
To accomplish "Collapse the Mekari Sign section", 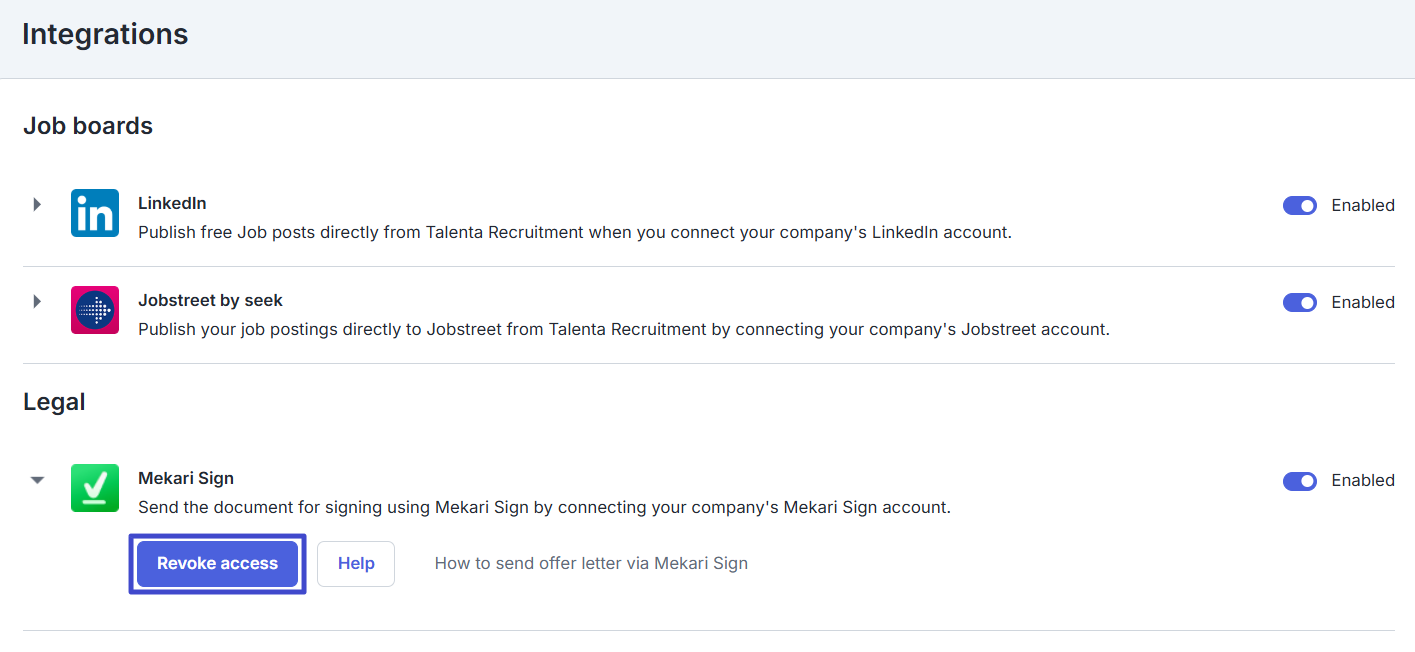I will (x=37, y=480).
